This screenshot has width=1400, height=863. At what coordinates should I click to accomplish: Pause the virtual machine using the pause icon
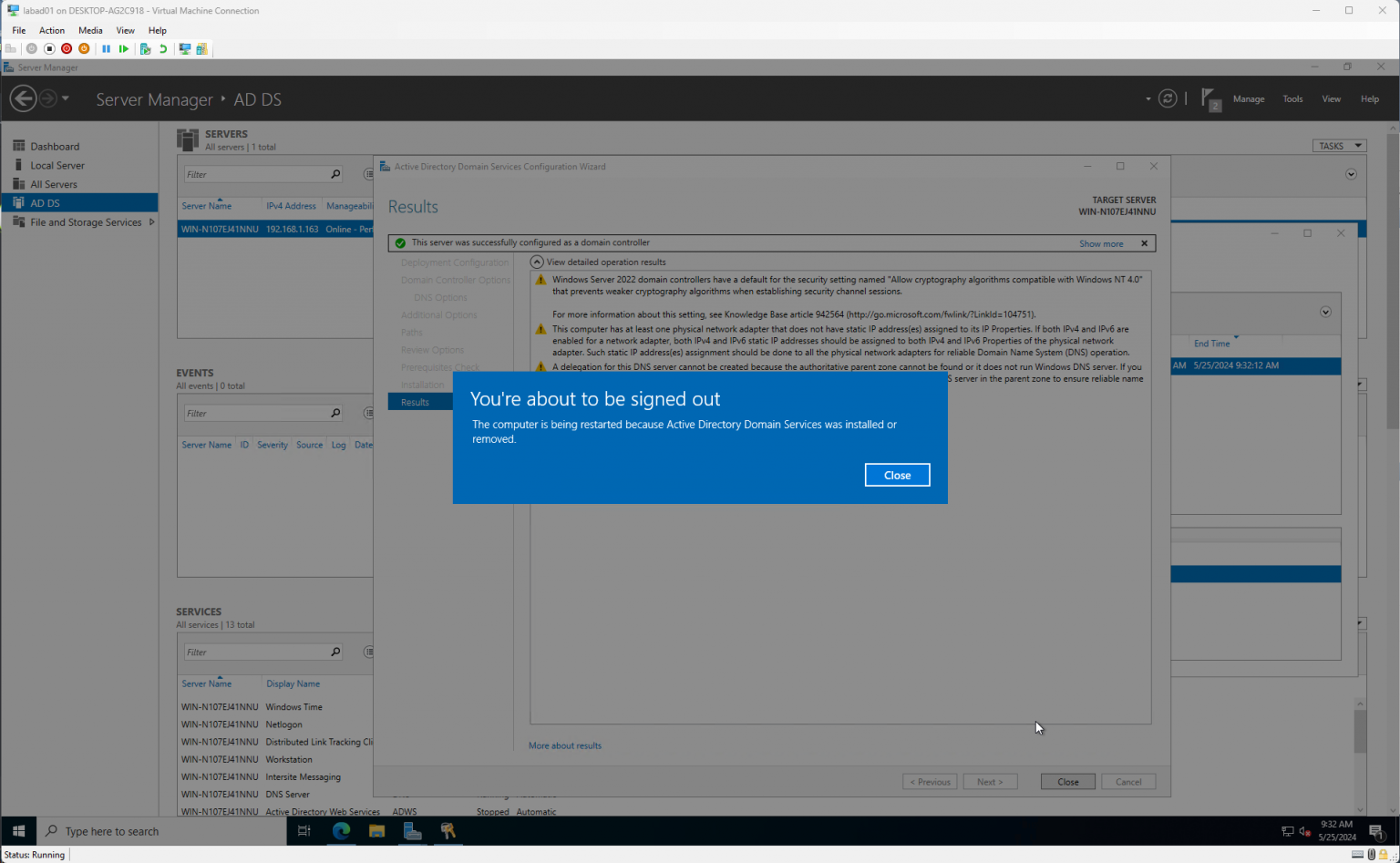pyautogui.click(x=106, y=48)
